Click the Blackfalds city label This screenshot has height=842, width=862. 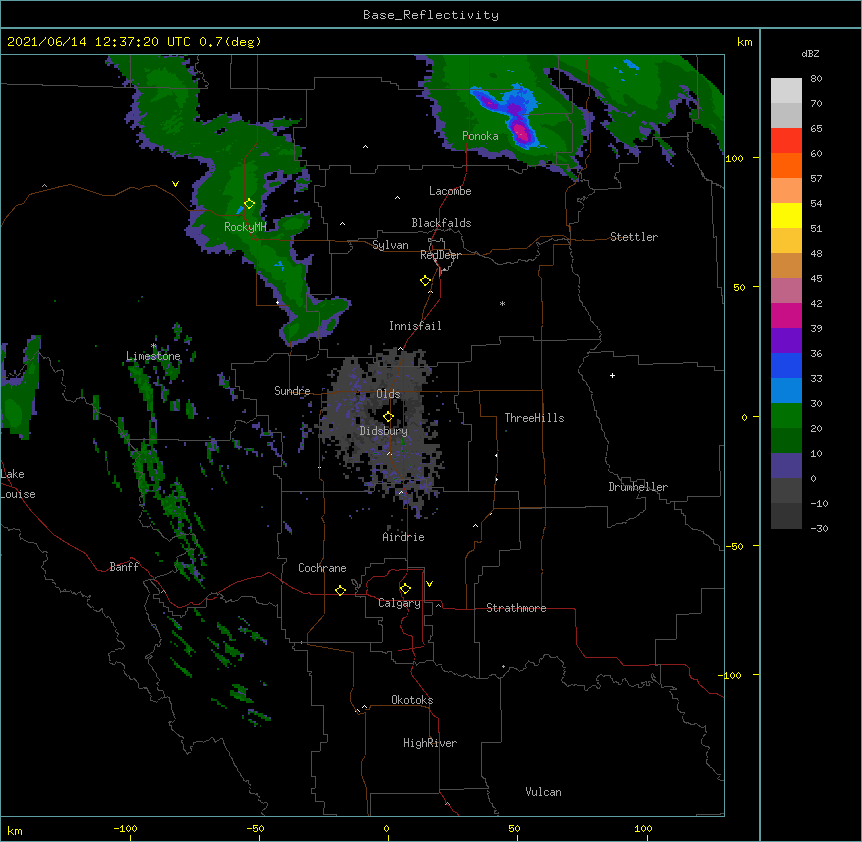[x=441, y=223]
